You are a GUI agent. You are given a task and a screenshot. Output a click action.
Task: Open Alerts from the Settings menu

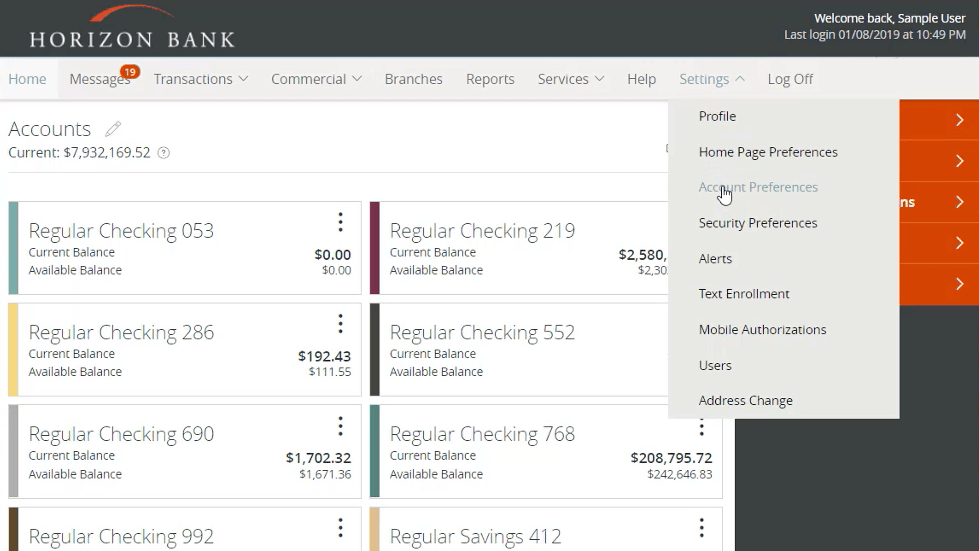[715, 259]
